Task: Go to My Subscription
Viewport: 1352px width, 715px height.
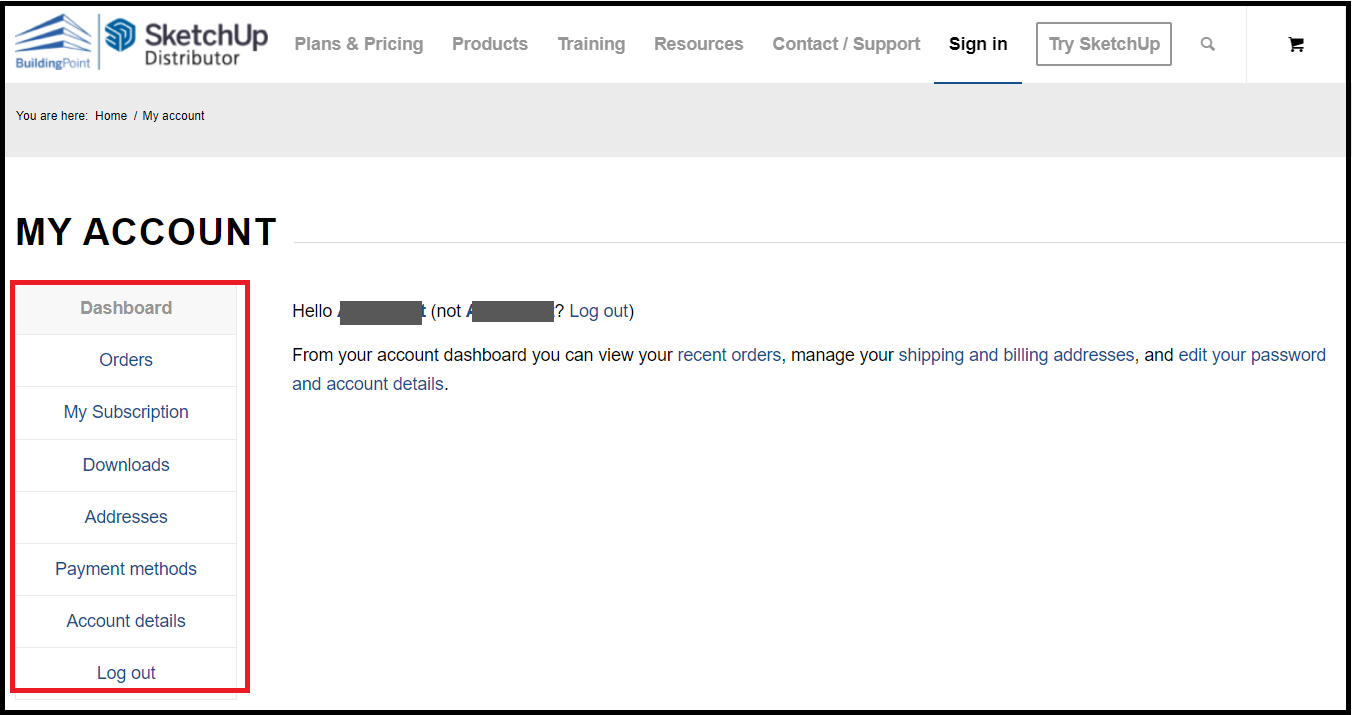Action: pyautogui.click(x=126, y=412)
